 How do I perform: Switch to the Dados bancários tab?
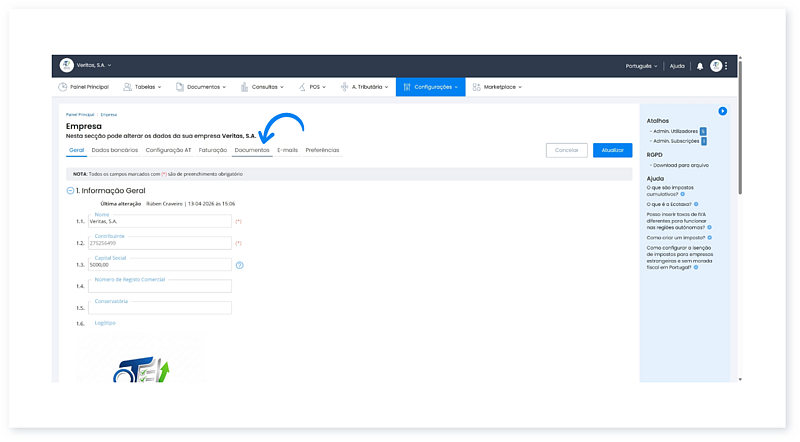[115, 151]
